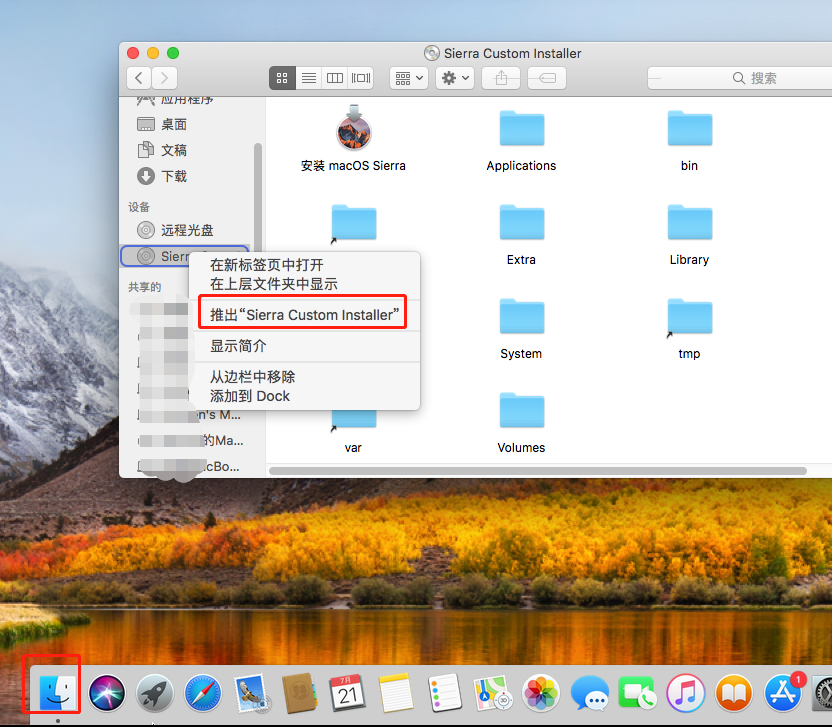This screenshot has width=832, height=727.
Task: Click the sidebar vertical scrollbar
Action: (x=258, y=196)
